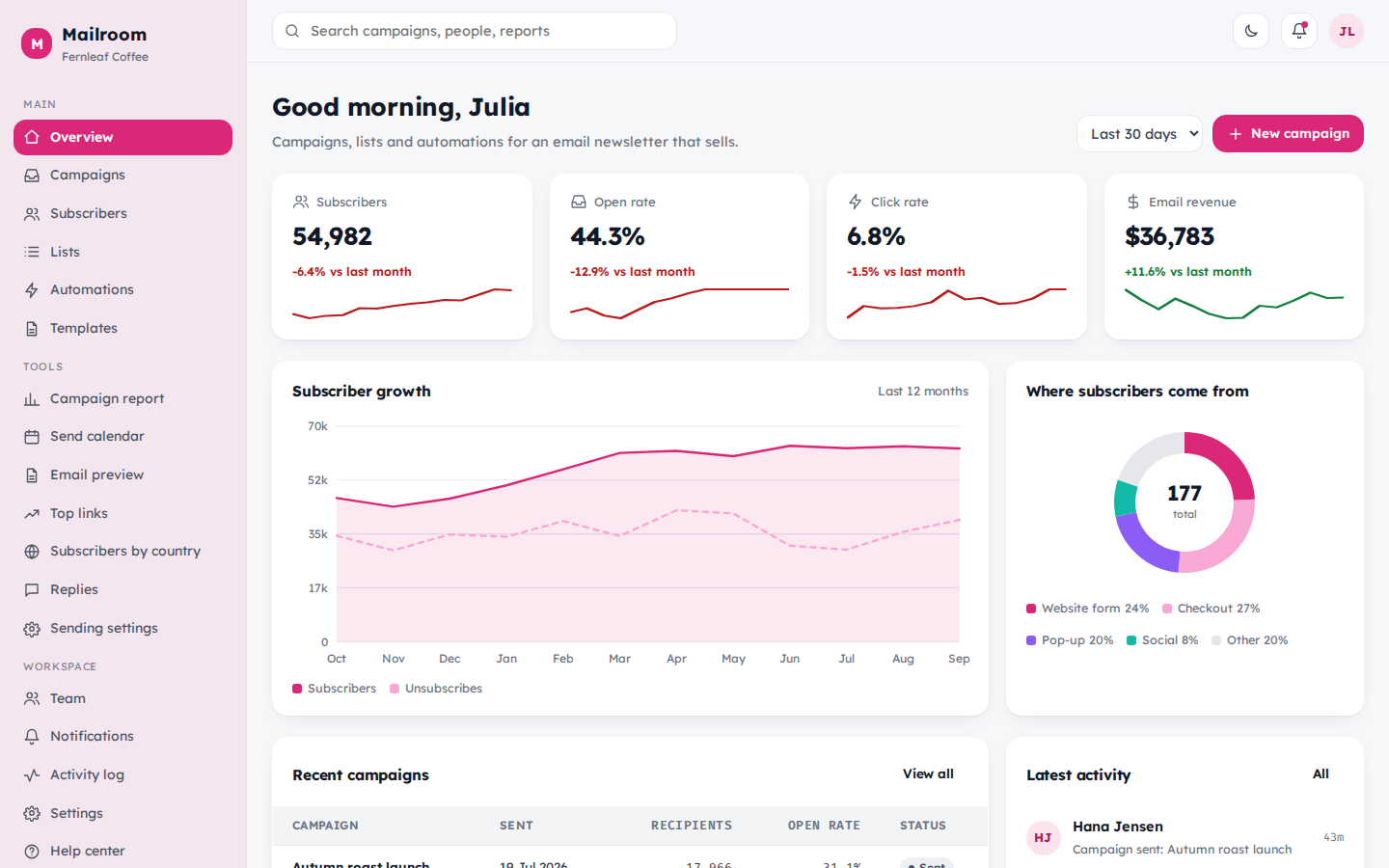This screenshot has width=1389, height=868.
Task: Click the Pop-up 20% legend swatch
Action: click(1031, 640)
